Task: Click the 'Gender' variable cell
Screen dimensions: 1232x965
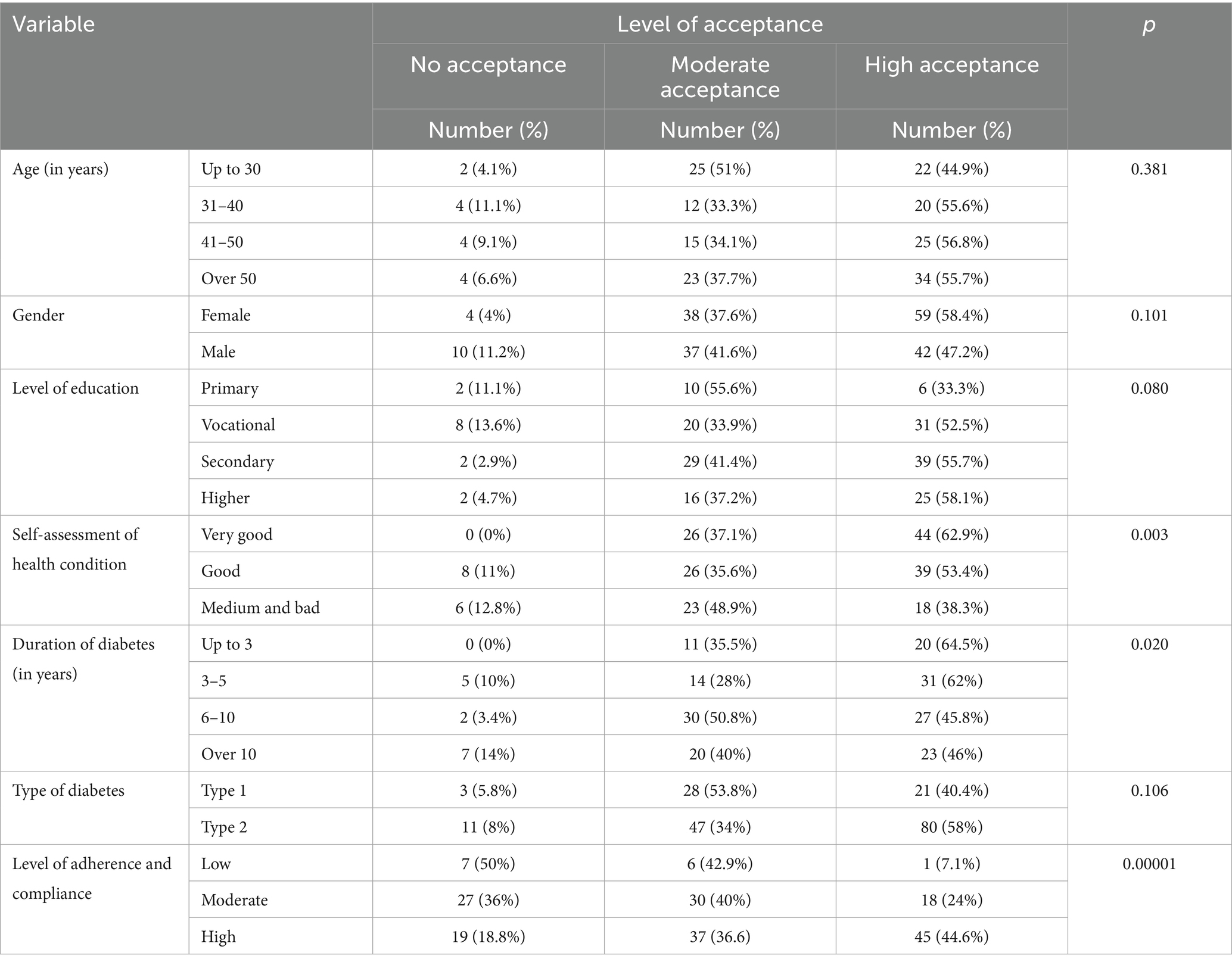Action: [39, 315]
